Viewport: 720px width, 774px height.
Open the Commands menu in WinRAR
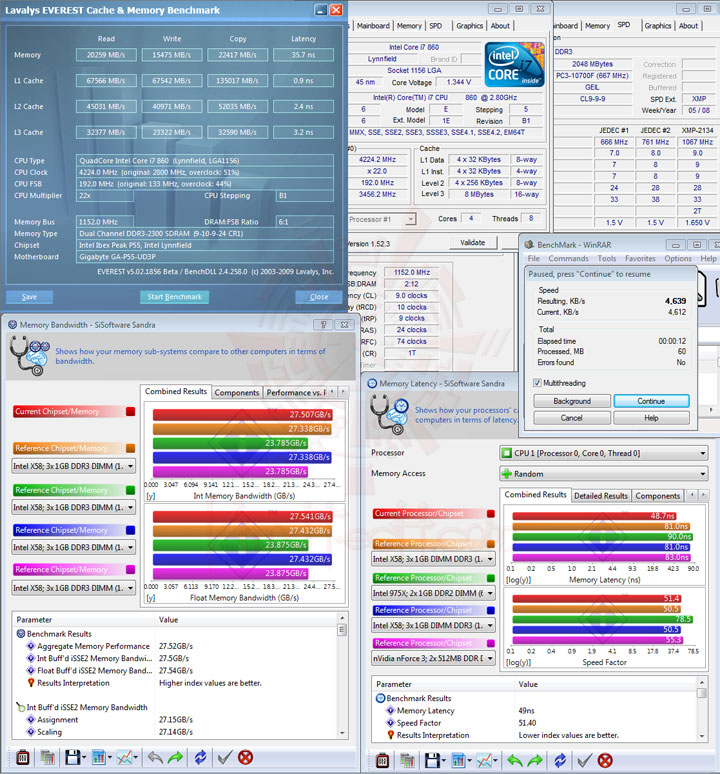coord(568,258)
